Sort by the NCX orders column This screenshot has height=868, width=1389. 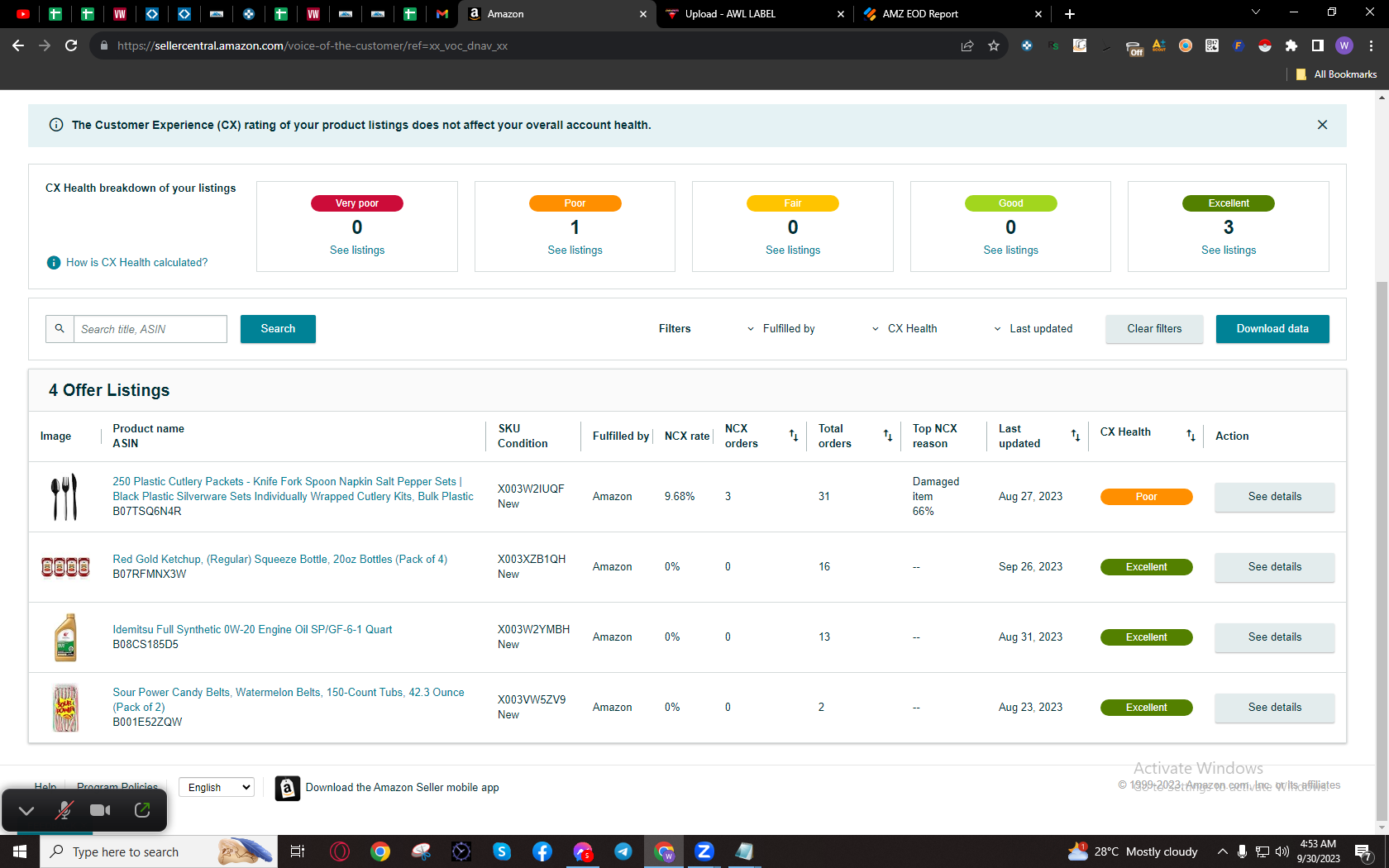coord(794,436)
